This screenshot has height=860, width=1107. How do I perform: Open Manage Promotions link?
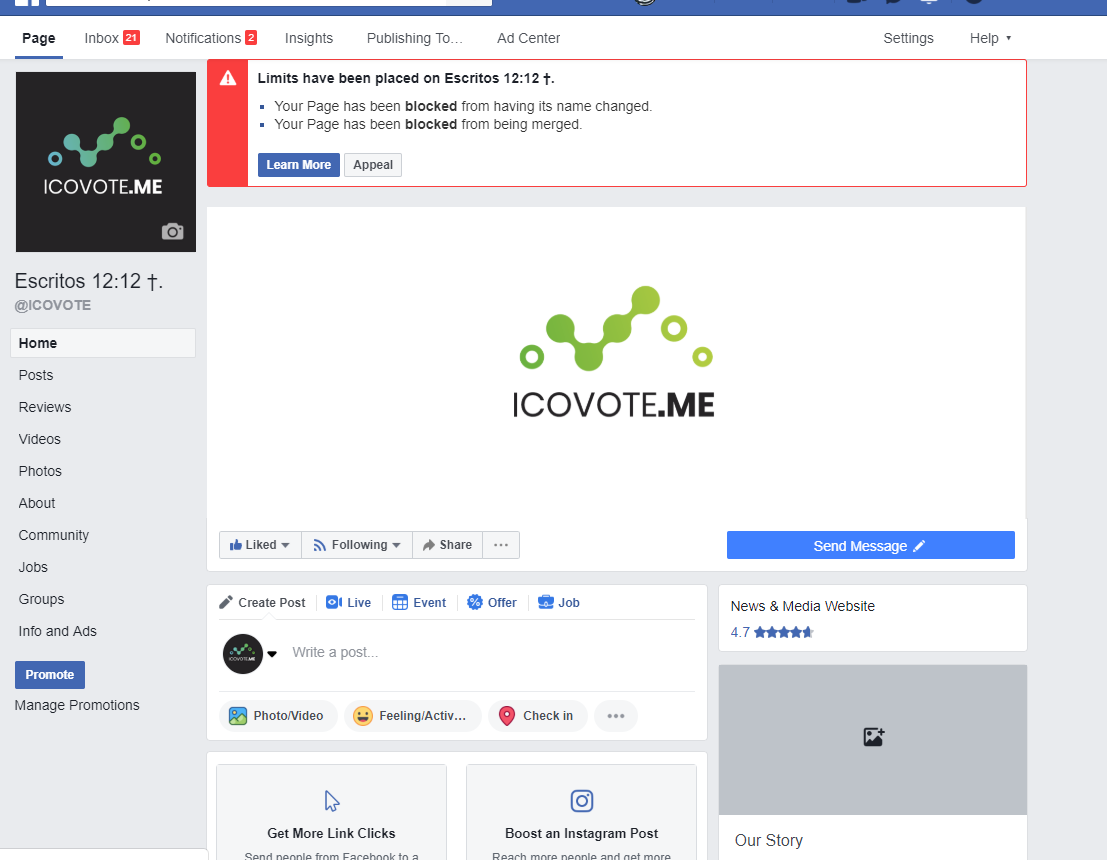[77, 705]
